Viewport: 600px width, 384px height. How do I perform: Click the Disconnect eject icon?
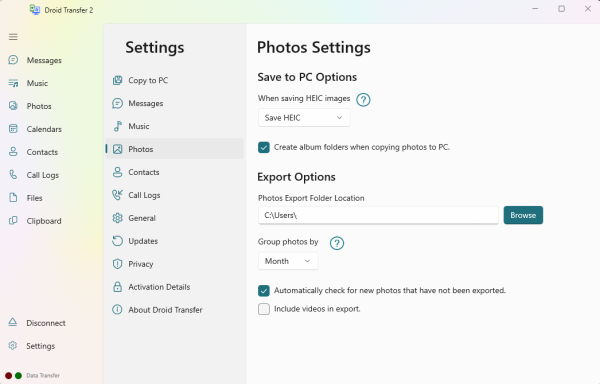pos(13,322)
